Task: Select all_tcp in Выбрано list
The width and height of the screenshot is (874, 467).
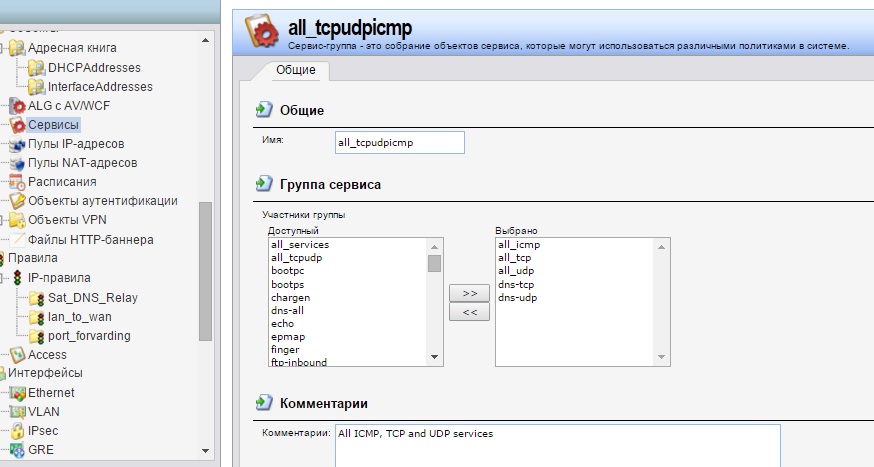Action: (x=514, y=257)
